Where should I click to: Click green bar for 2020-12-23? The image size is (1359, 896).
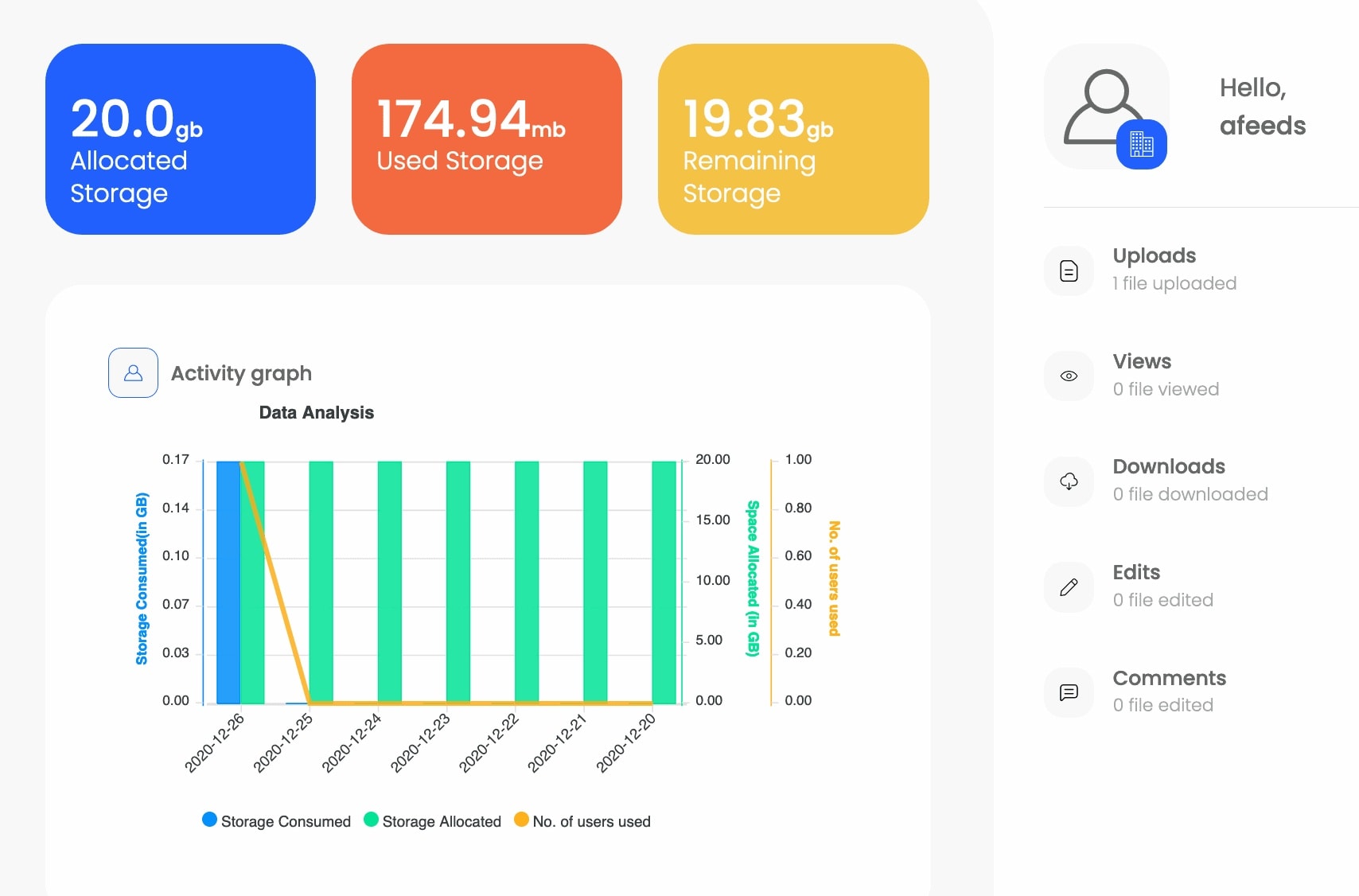tap(458, 582)
